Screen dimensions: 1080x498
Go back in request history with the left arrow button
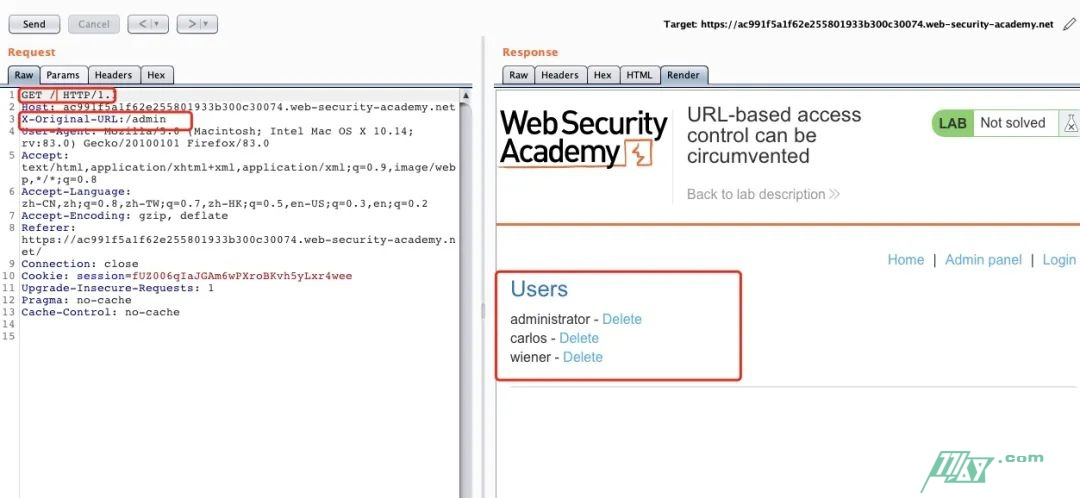pos(141,24)
